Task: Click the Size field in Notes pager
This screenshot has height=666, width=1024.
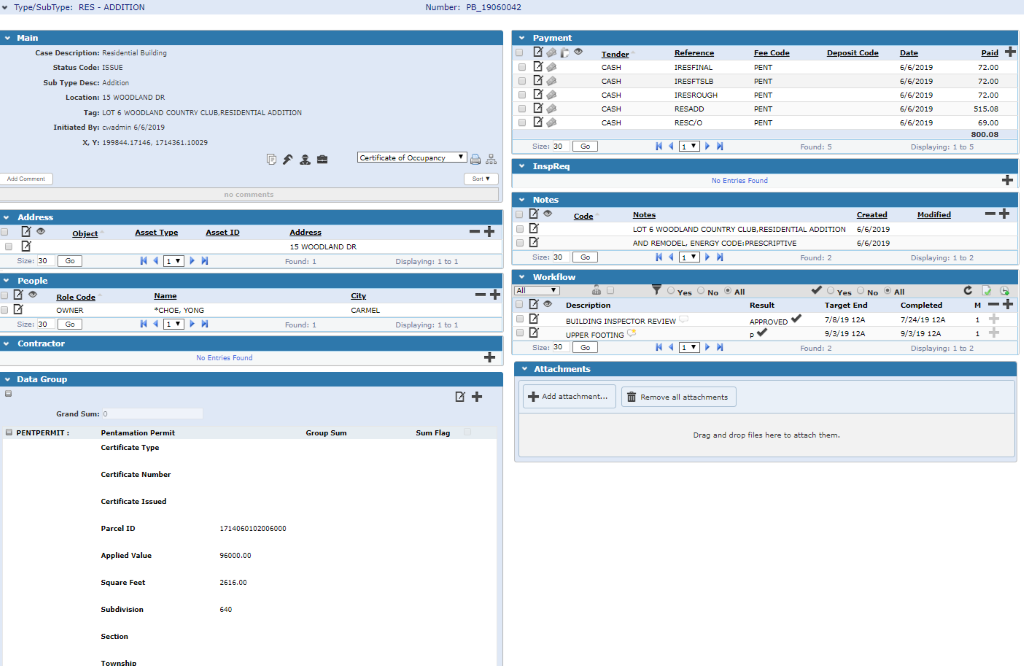Action: click(559, 257)
